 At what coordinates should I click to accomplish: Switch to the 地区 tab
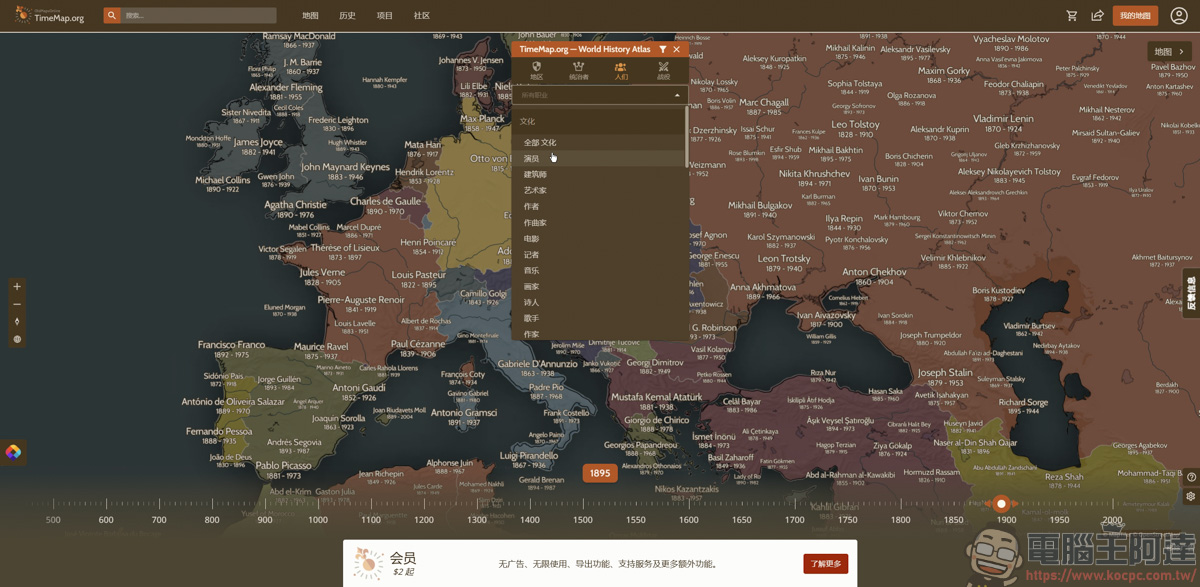tap(537, 71)
